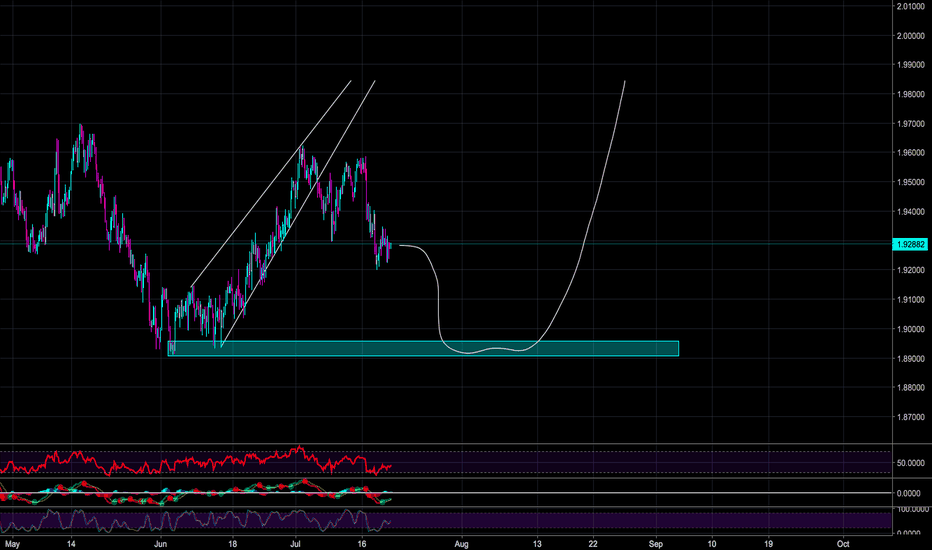The height and width of the screenshot is (550, 932).
Task: Select the 2.00000 price axis label
Action: pos(910,36)
